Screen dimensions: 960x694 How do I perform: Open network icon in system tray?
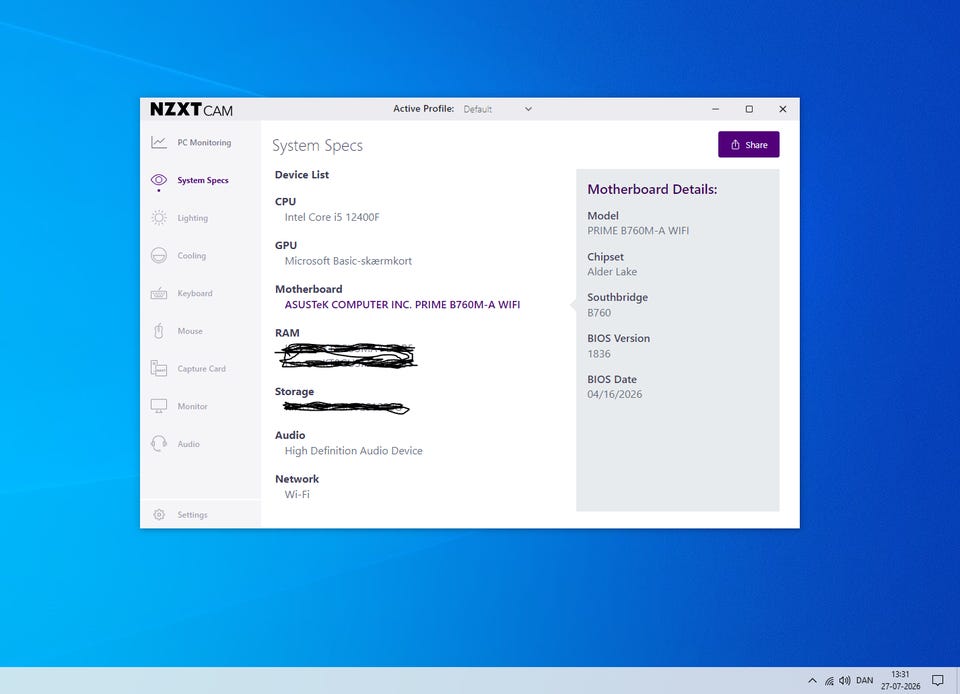coord(829,681)
